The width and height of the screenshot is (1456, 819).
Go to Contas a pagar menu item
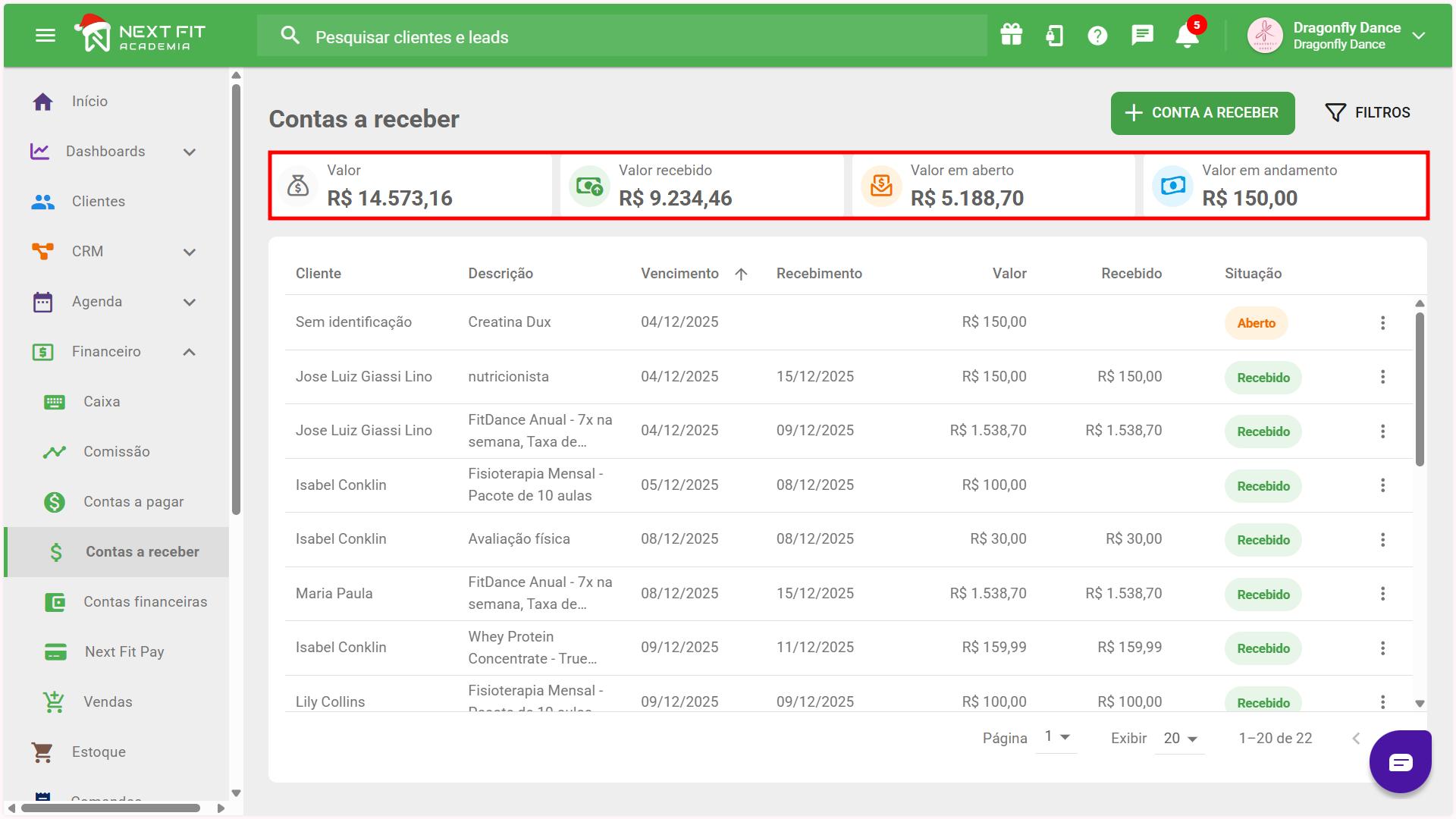click(133, 502)
